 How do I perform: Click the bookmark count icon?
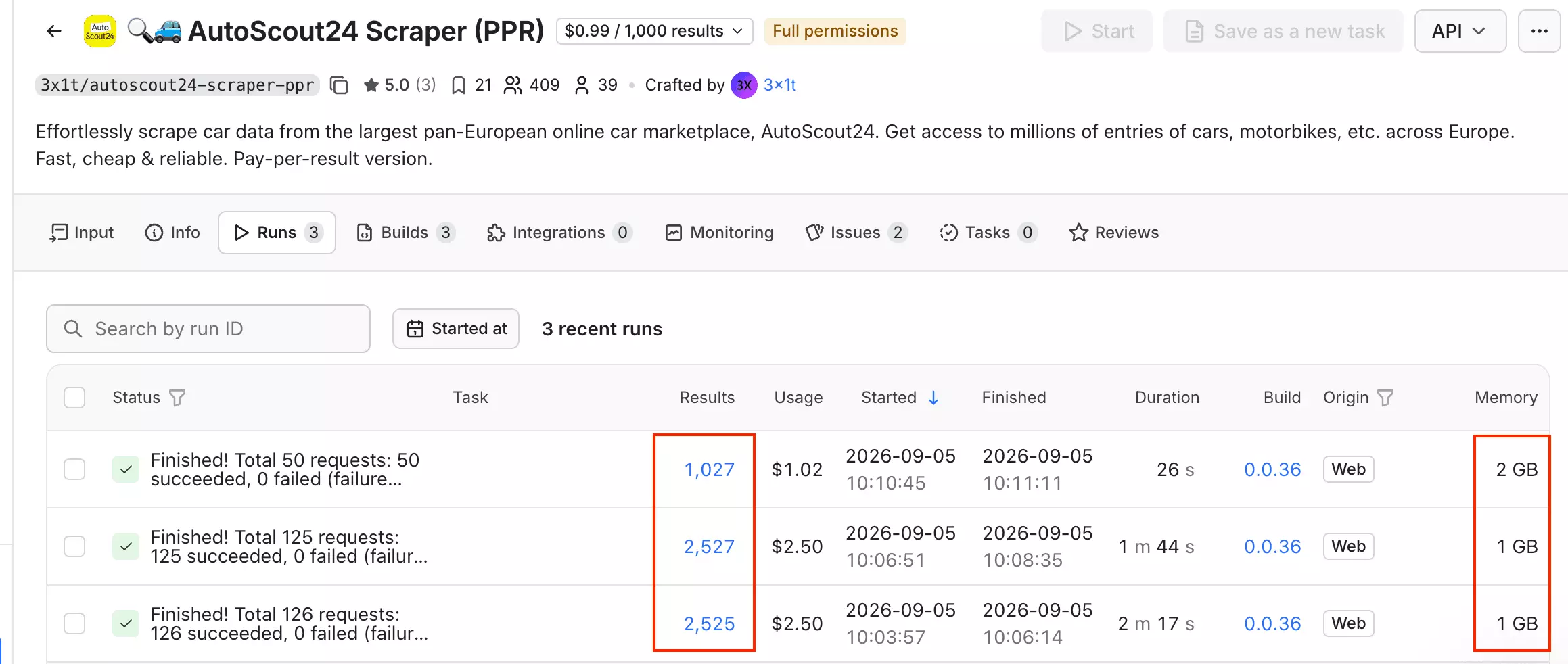click(459, 85)
